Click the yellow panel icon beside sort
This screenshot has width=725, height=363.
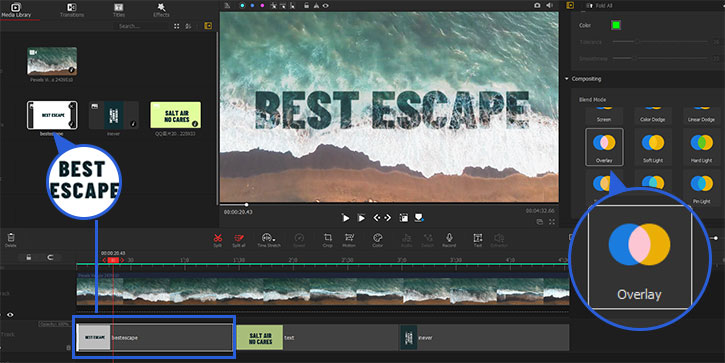tap(208, 26)
